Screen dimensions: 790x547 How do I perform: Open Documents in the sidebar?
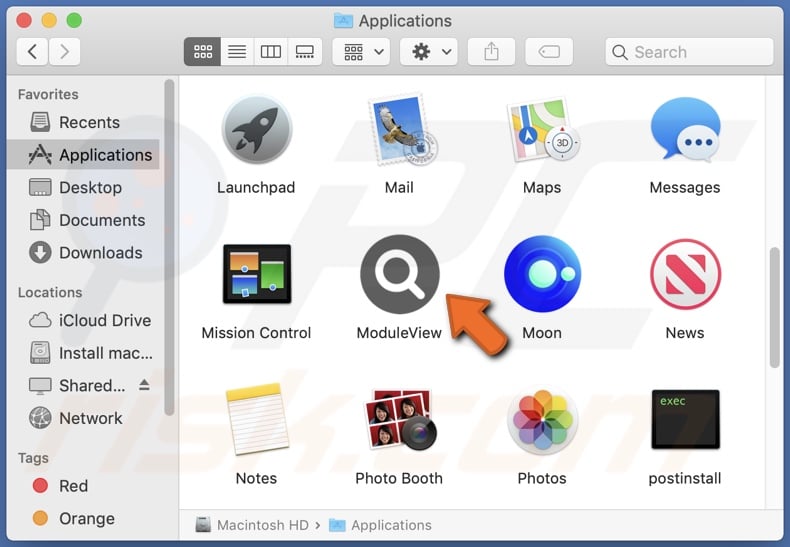[x=83, y=220]
